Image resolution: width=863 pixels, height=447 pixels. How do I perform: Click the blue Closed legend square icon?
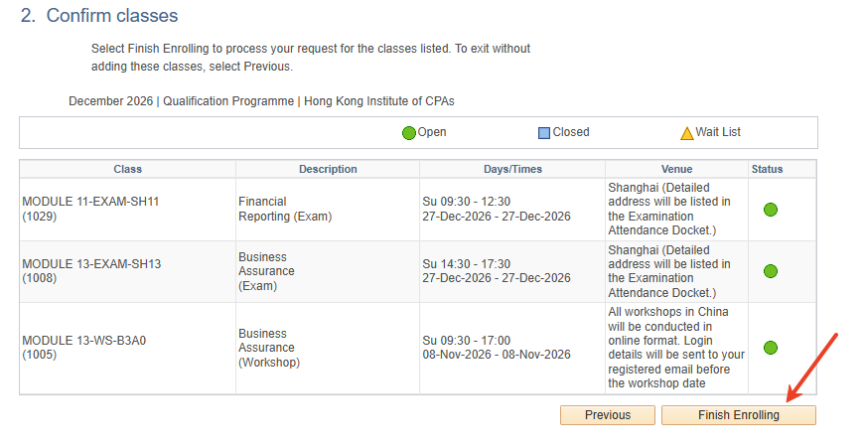tap(544, 133)
